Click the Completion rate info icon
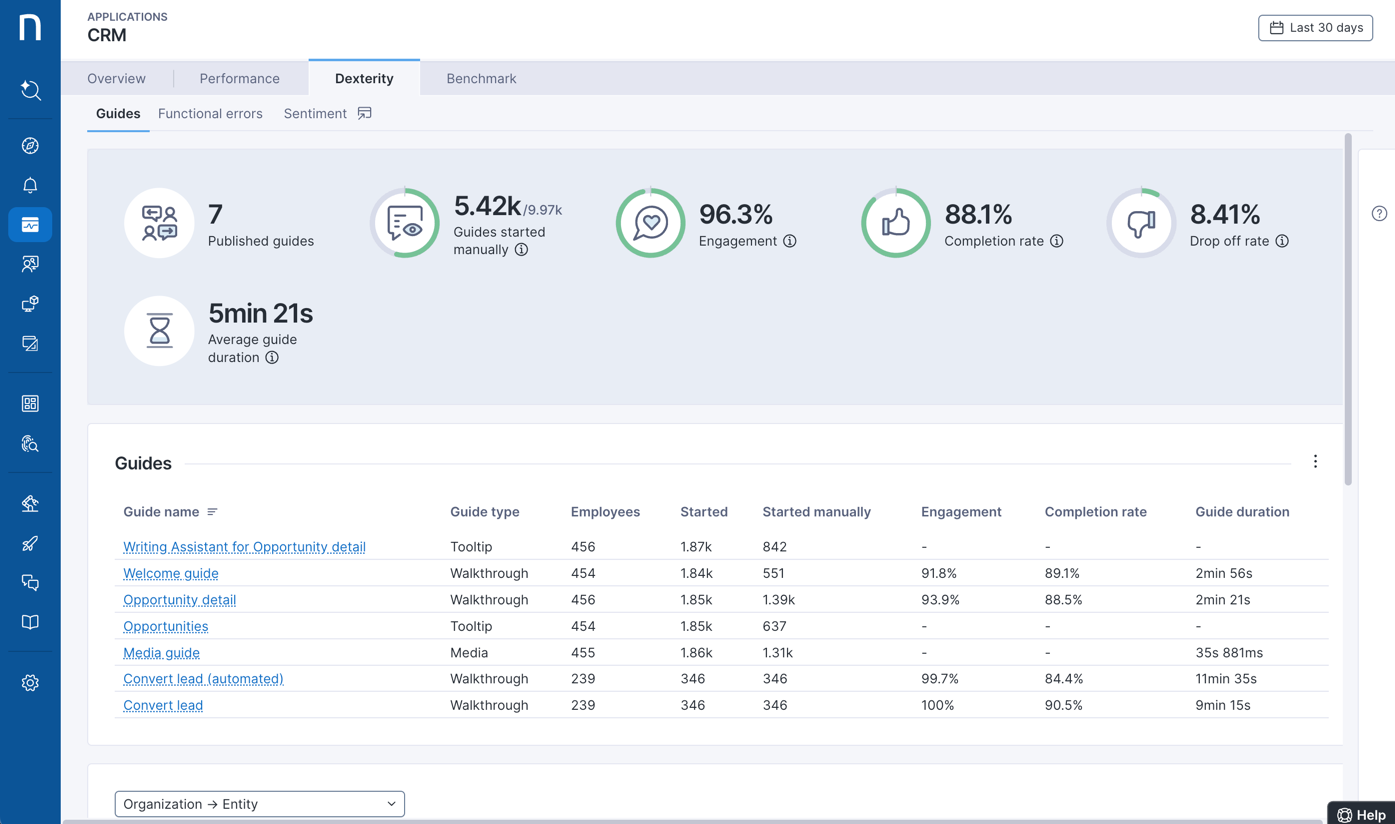Viewport: 1395px width, 824px height. [x=1057, y=241]
